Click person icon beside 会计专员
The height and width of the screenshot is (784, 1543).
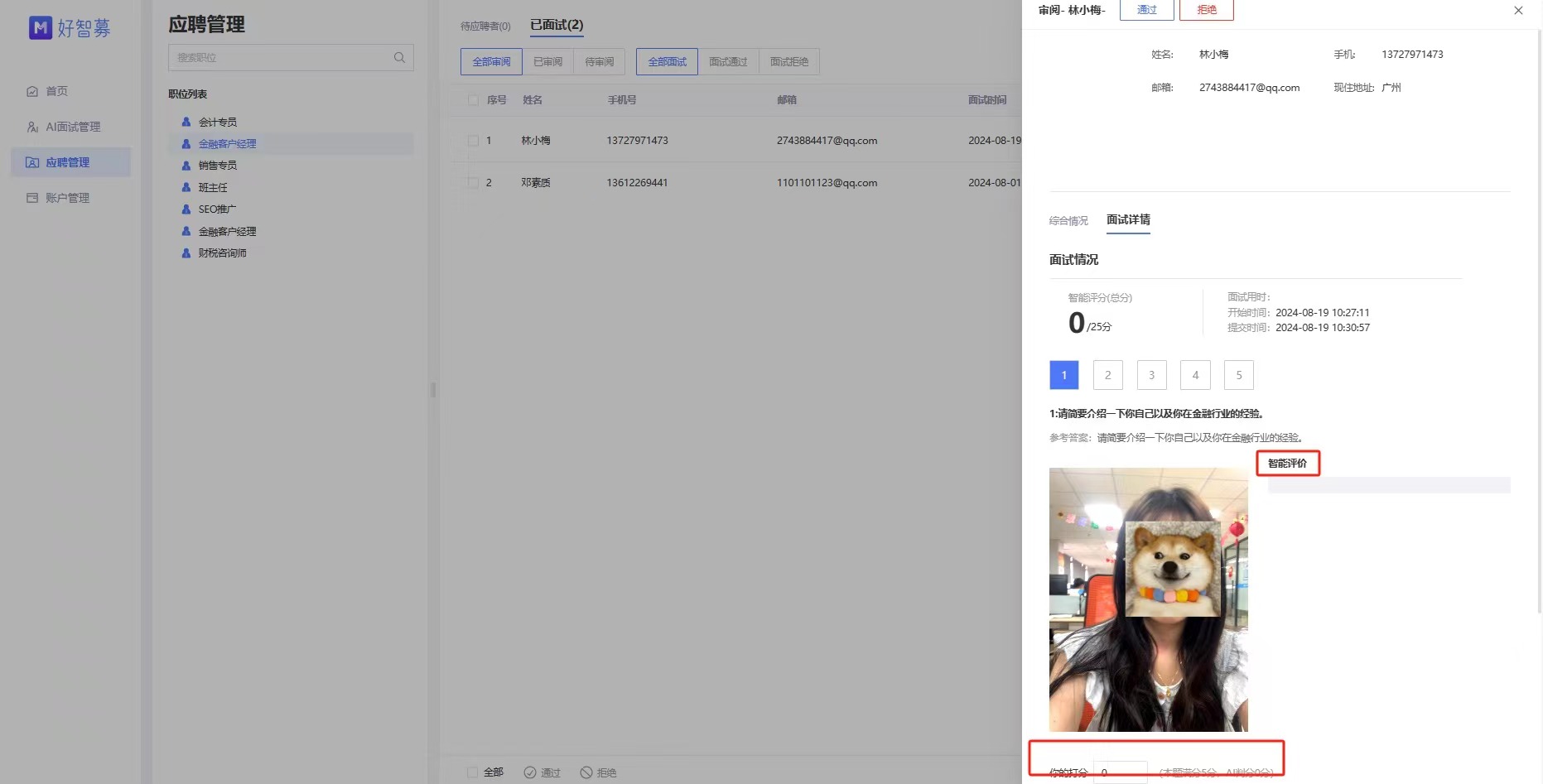(x=186, y=122)
